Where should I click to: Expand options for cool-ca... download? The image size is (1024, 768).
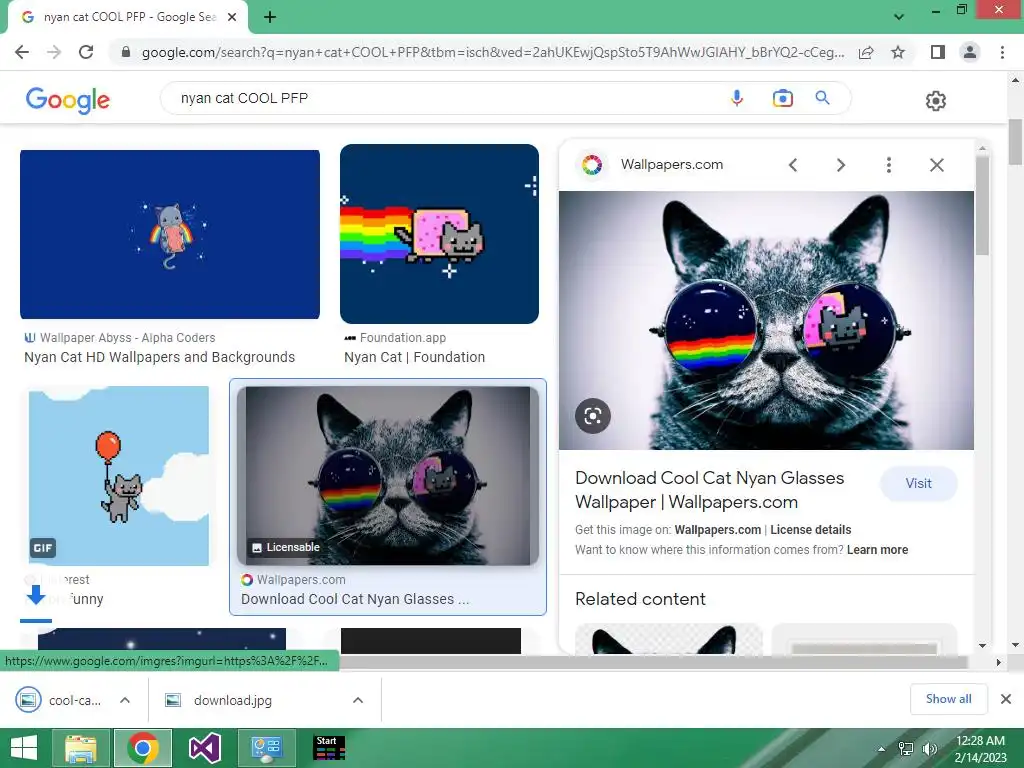[125, 700]
